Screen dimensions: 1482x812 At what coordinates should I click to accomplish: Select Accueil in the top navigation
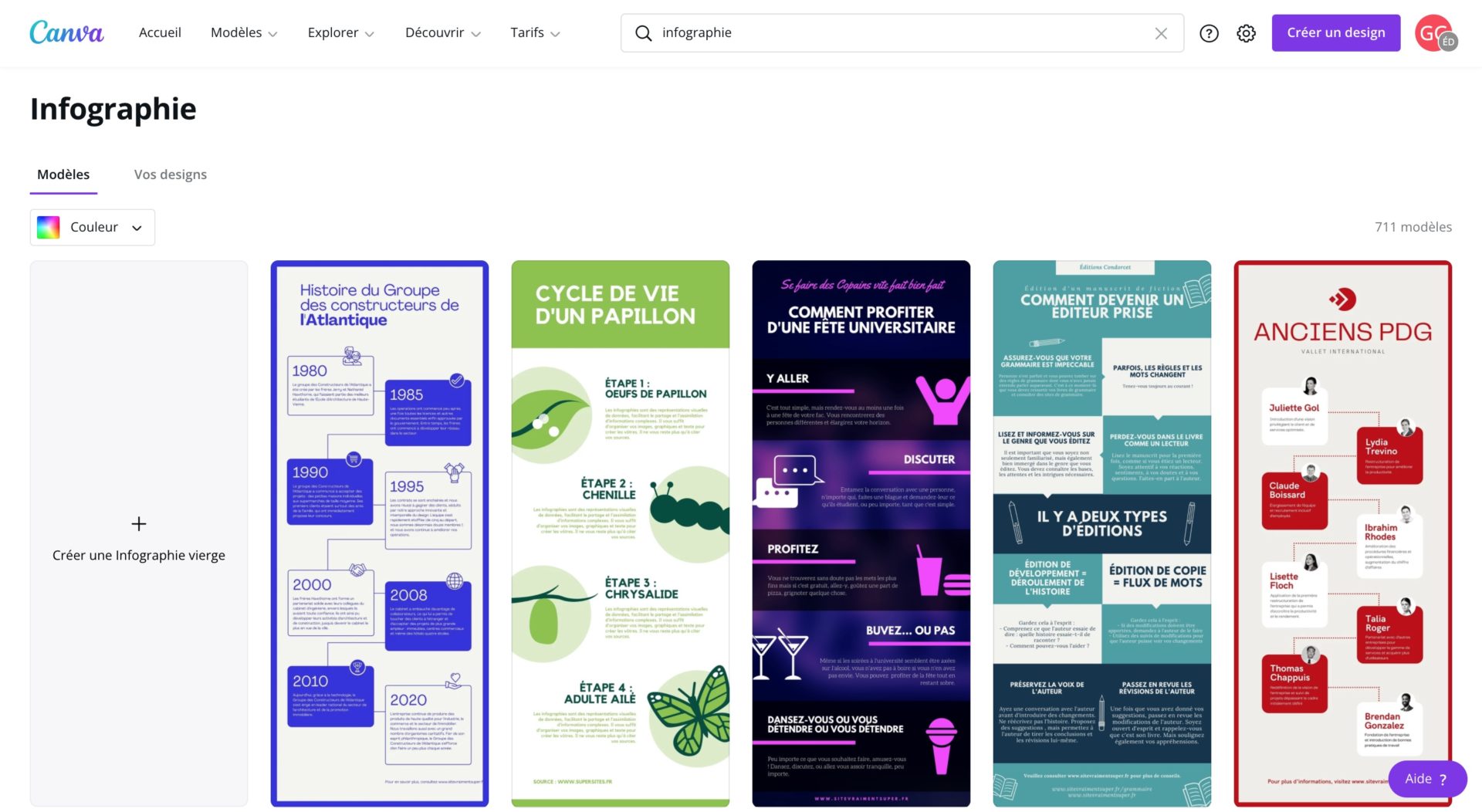point(160,32)
